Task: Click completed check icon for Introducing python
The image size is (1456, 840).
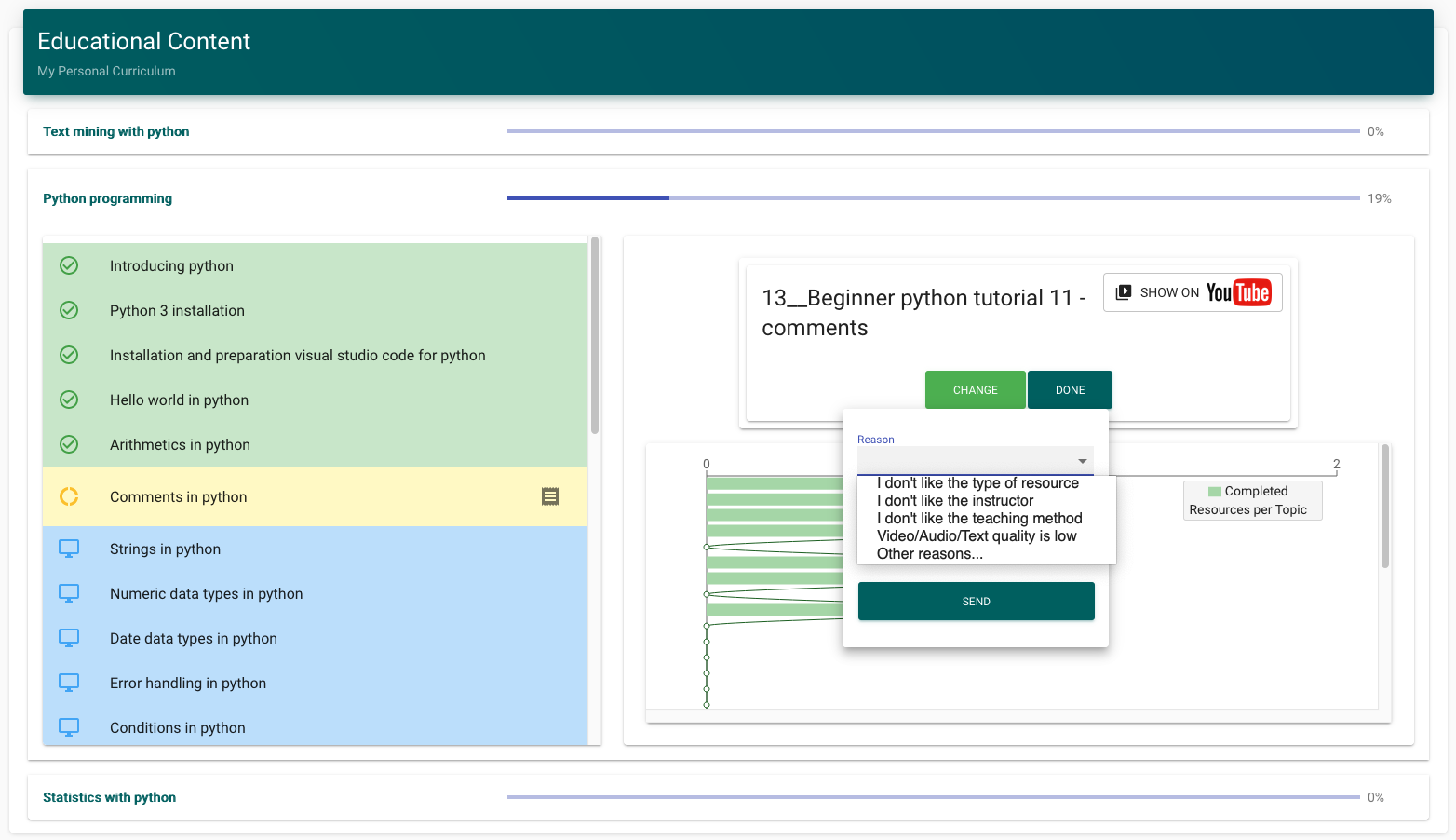Action: 69,265
